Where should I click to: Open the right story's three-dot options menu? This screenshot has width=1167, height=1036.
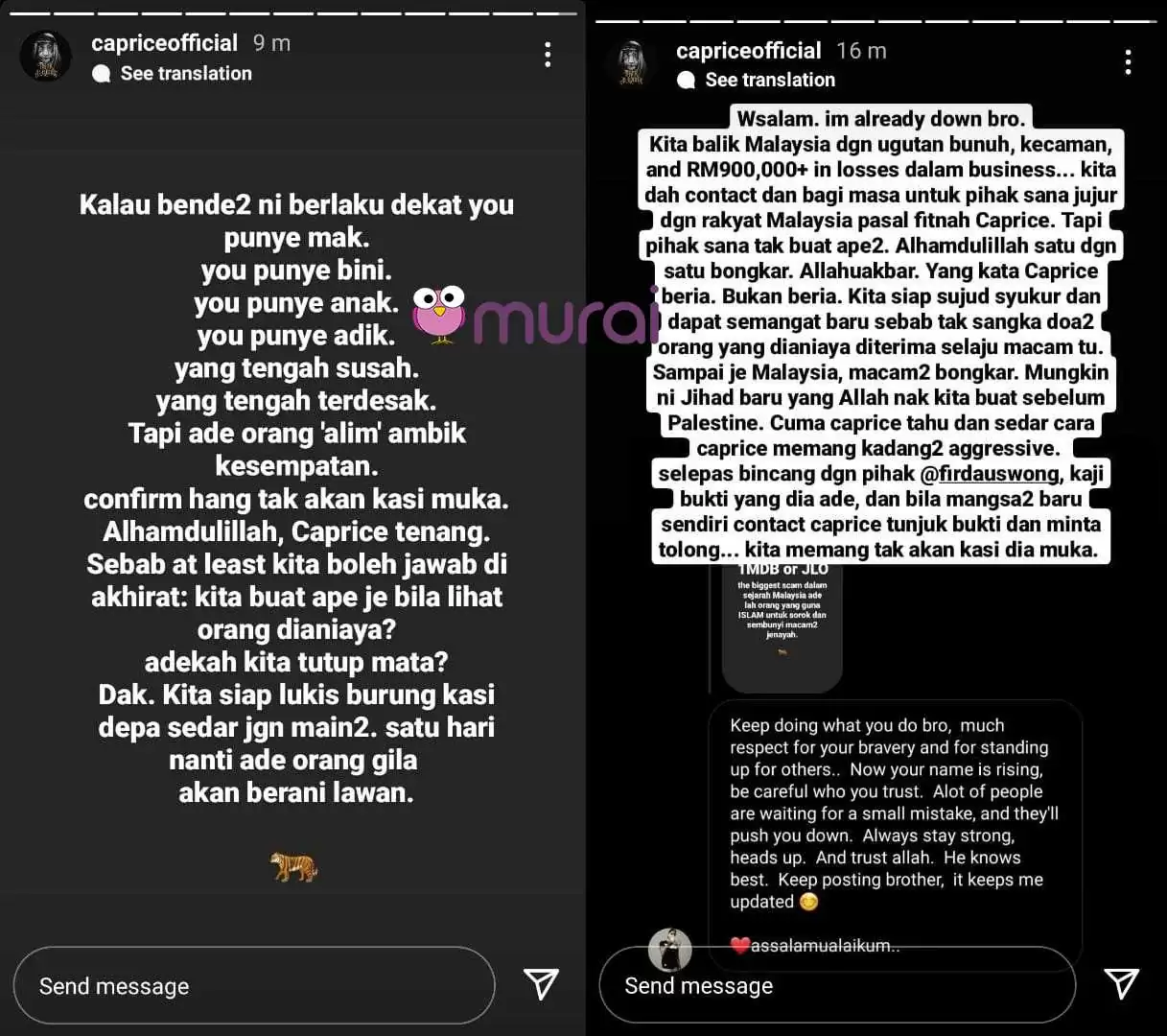coord(1128,62)
